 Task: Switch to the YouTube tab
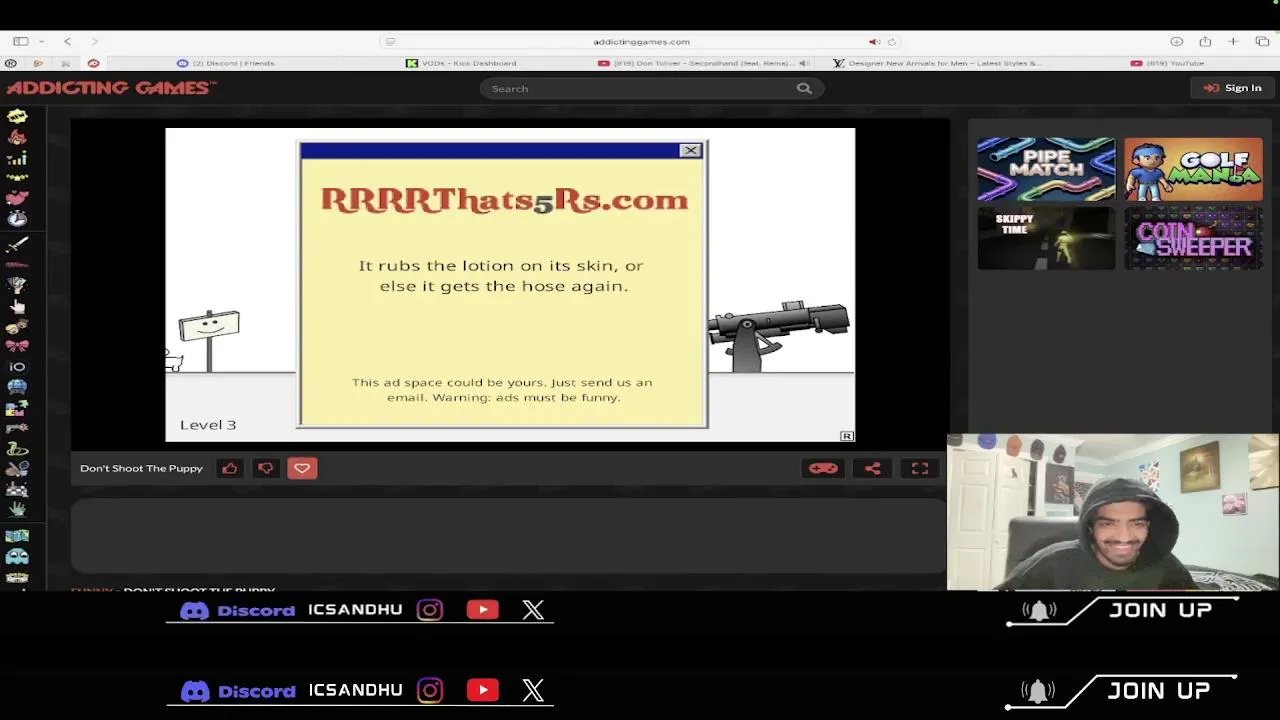[x=1167, y=63]
